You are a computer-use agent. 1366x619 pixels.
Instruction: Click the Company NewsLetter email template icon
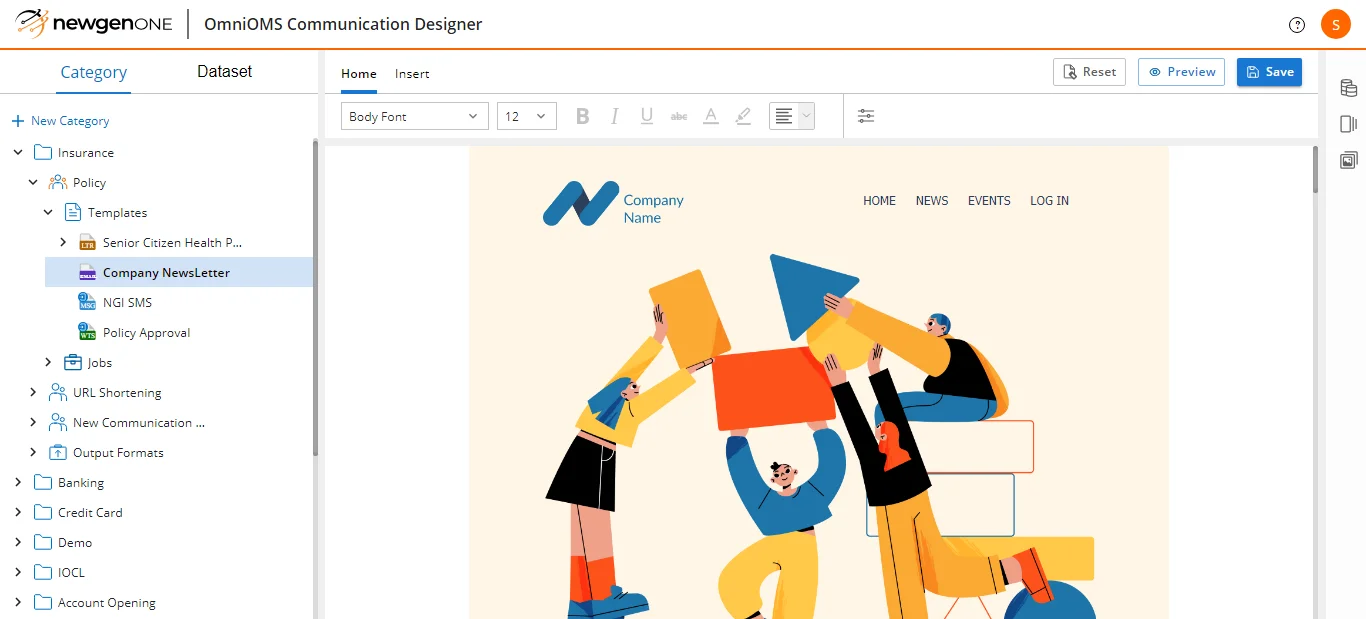click(x=88, y=273)
